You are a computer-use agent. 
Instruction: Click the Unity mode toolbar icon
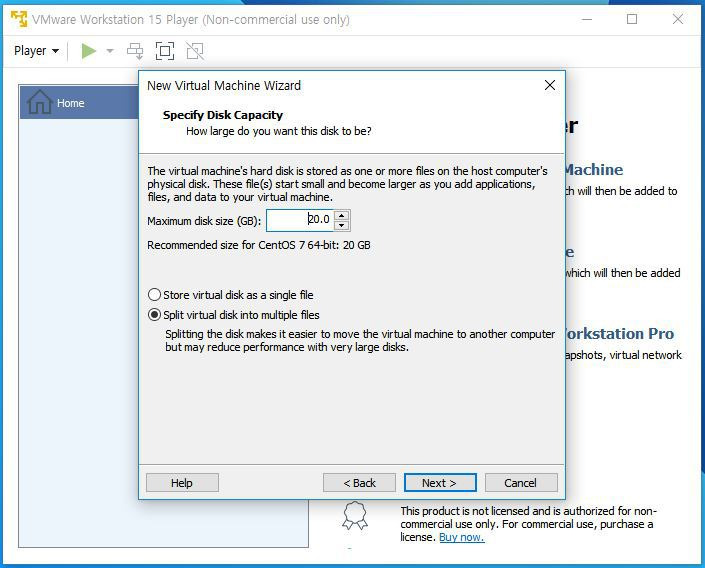195,51
